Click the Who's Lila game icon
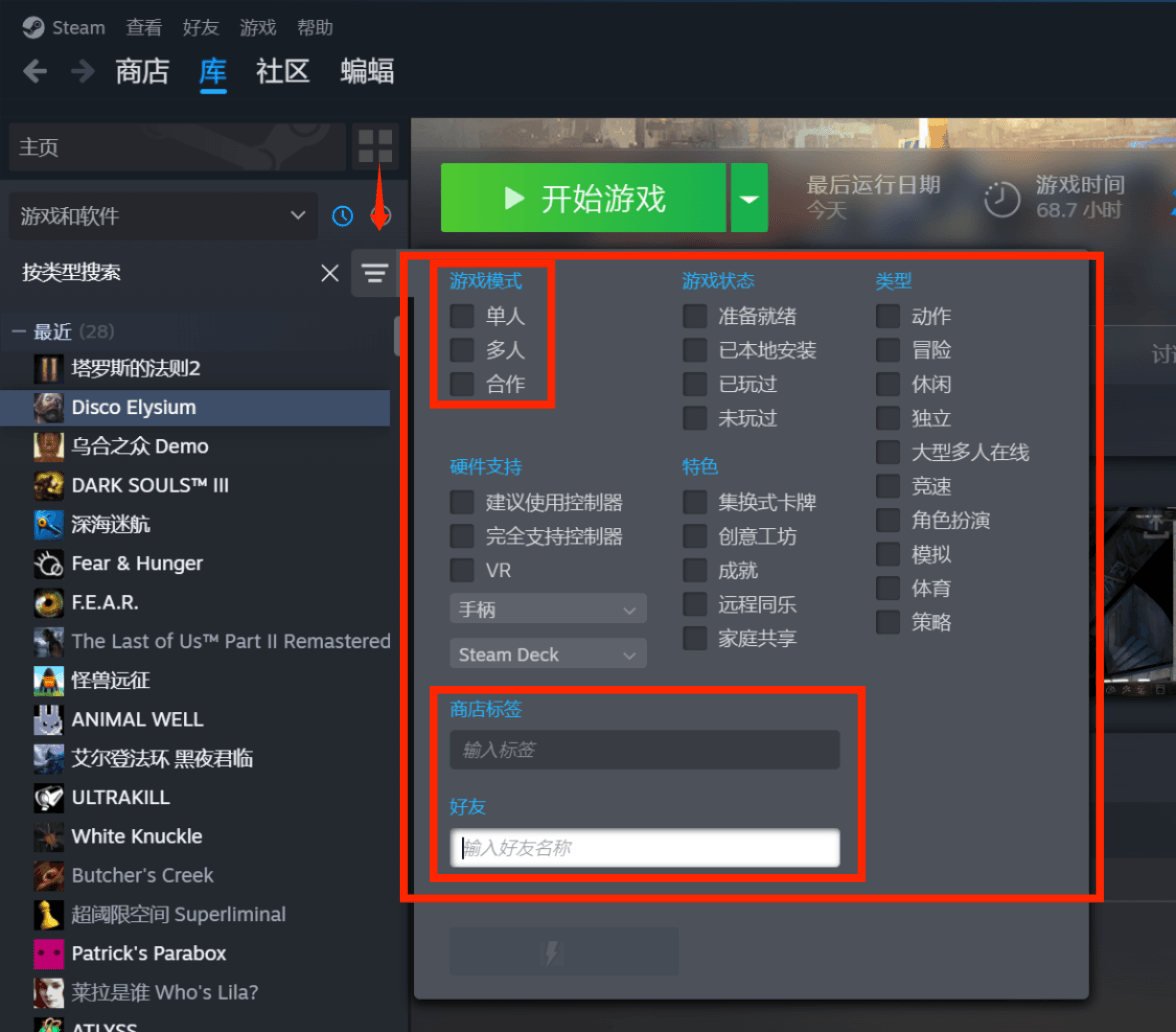This screenshot has width=1176, height=1032. pos(49,992)
